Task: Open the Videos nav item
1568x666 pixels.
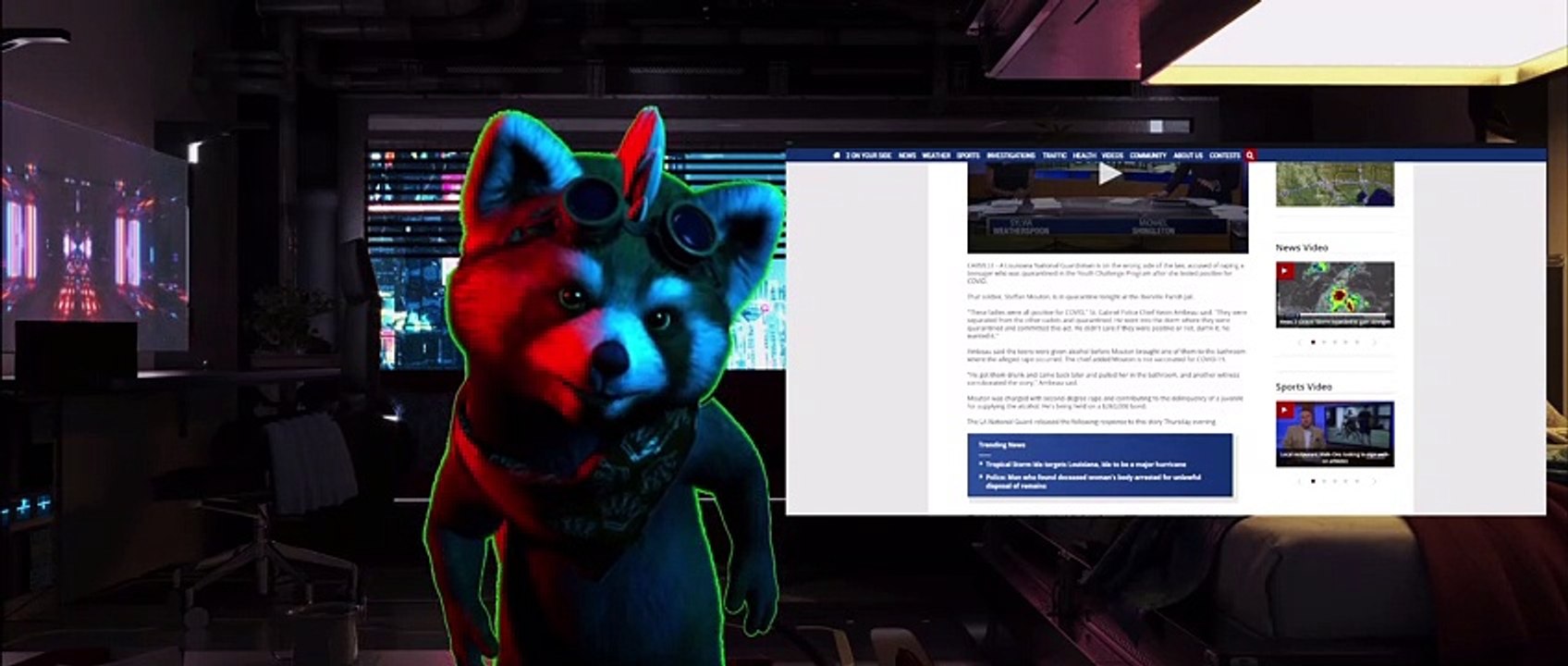Action: [x=1112, y=155]
